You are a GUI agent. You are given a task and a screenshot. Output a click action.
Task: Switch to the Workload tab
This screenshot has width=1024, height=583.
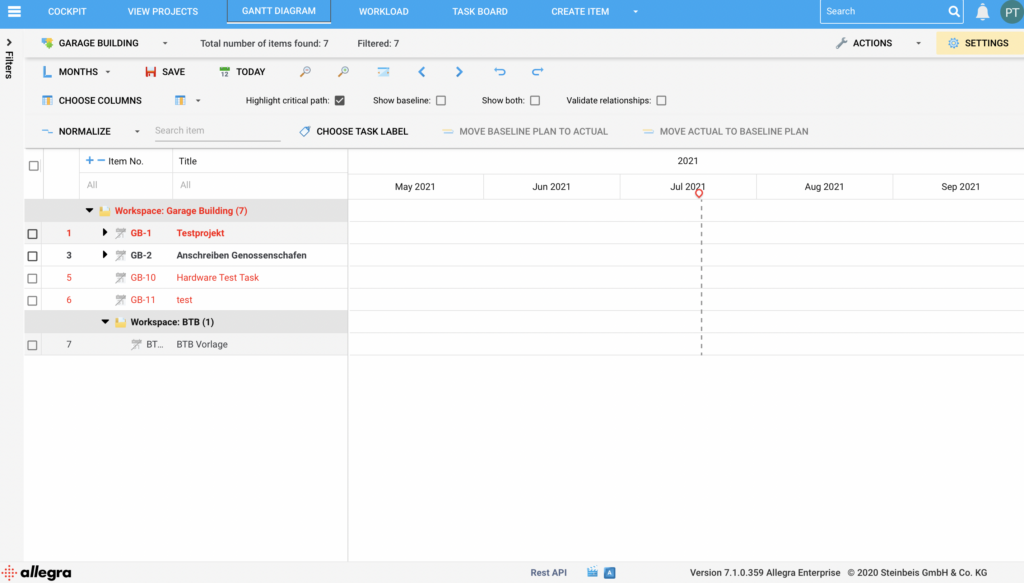click(x=384, y=12)
